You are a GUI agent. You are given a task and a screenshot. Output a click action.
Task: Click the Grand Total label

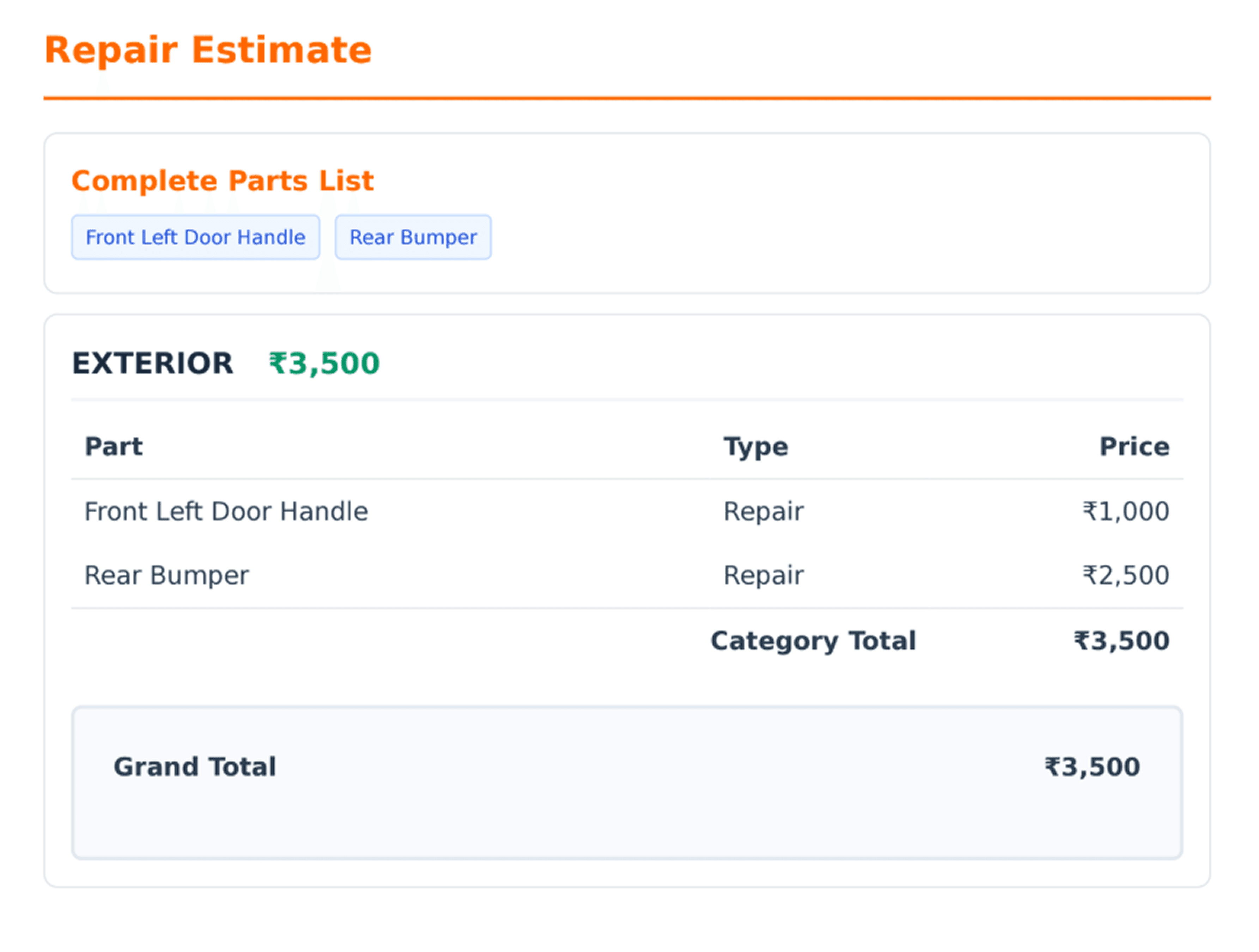[x=195, y=767]
